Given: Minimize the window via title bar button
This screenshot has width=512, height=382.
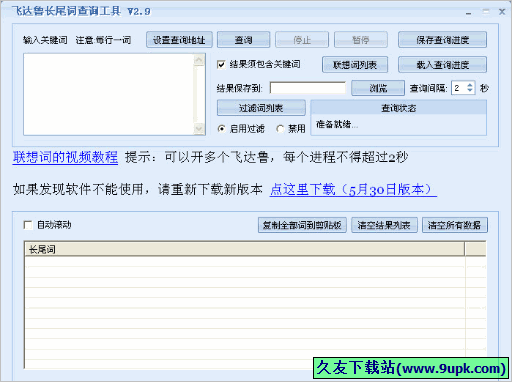Looking at the screenshot, I should tap(469, 13).
